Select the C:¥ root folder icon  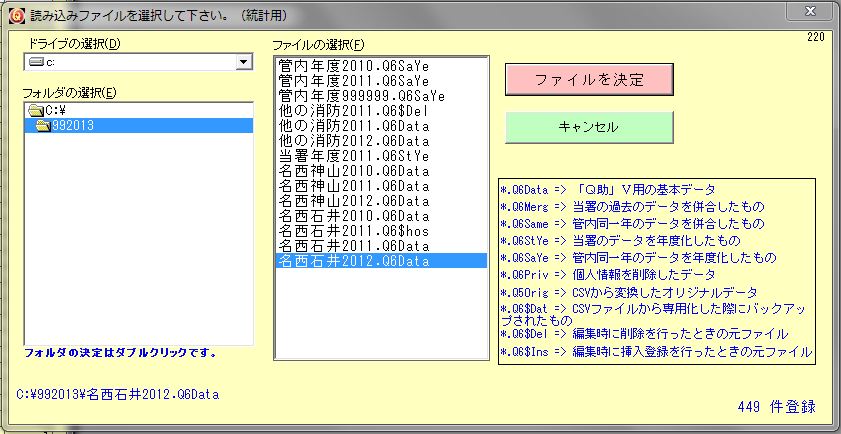(36, 110)
